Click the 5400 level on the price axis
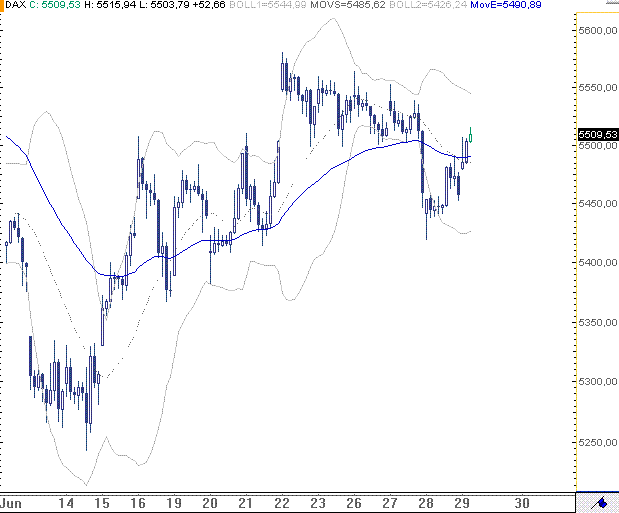The image size is (619, 513). 595,263
